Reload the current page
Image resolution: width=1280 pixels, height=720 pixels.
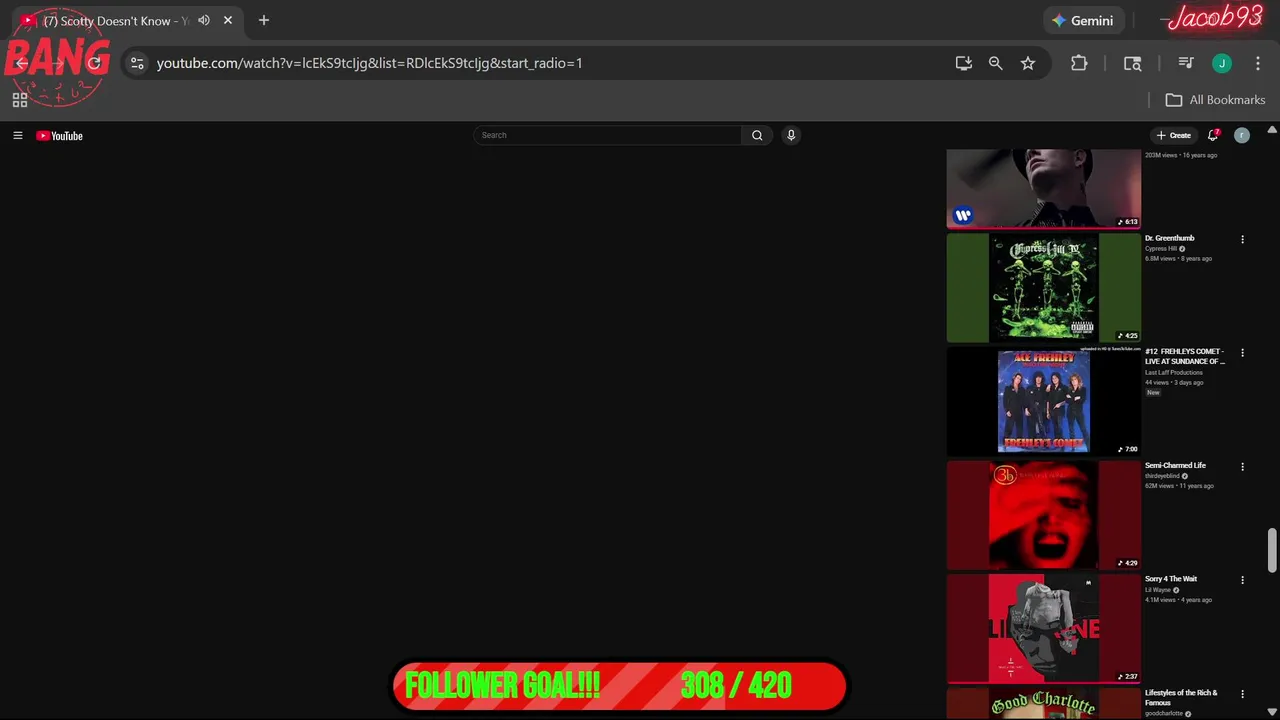point(94,63)
